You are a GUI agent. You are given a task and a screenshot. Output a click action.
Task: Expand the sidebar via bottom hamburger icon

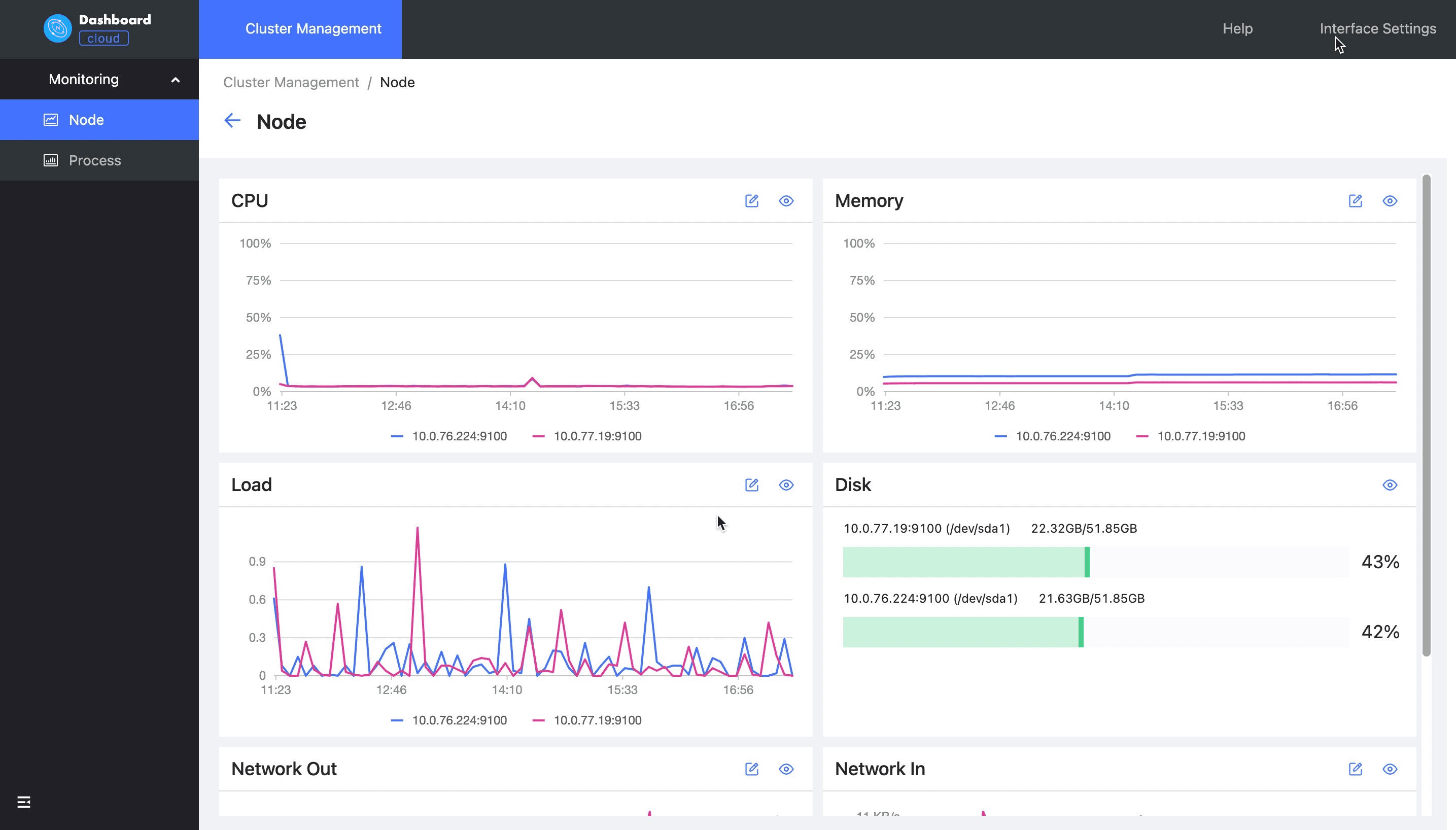(23, 801)
